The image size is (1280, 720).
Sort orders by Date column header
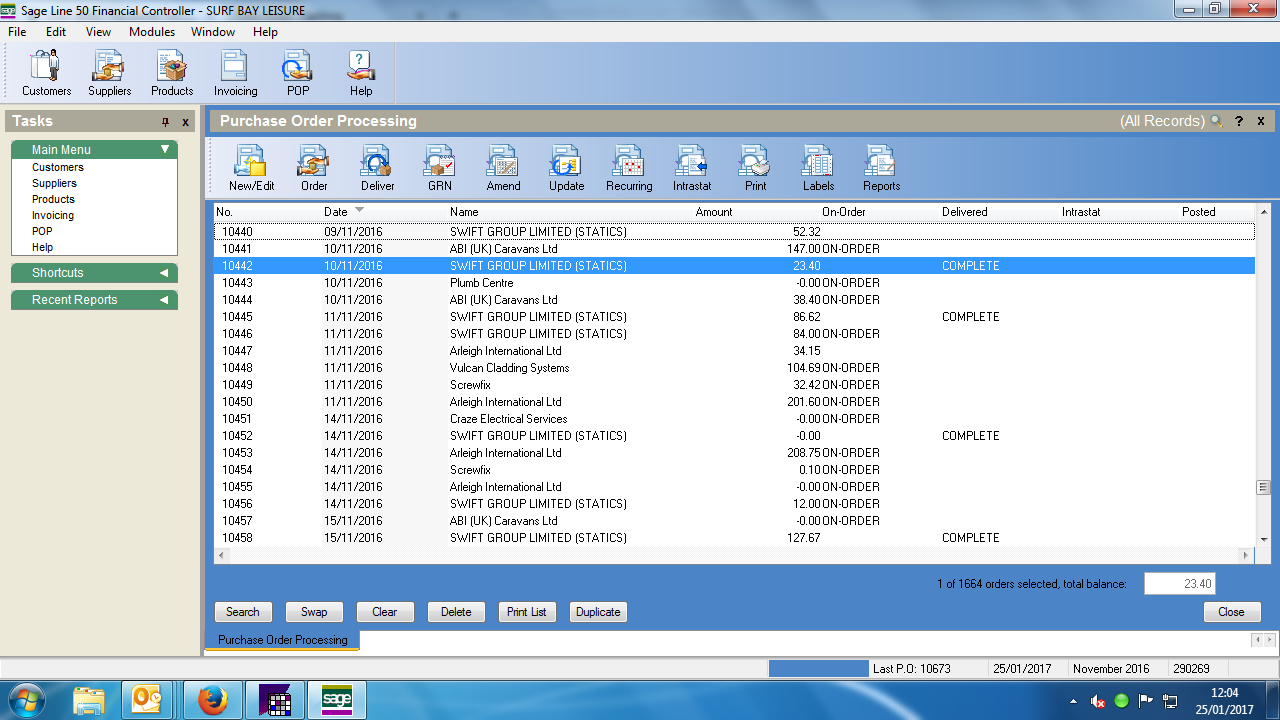pyautogui.click(x=336, y=212)
